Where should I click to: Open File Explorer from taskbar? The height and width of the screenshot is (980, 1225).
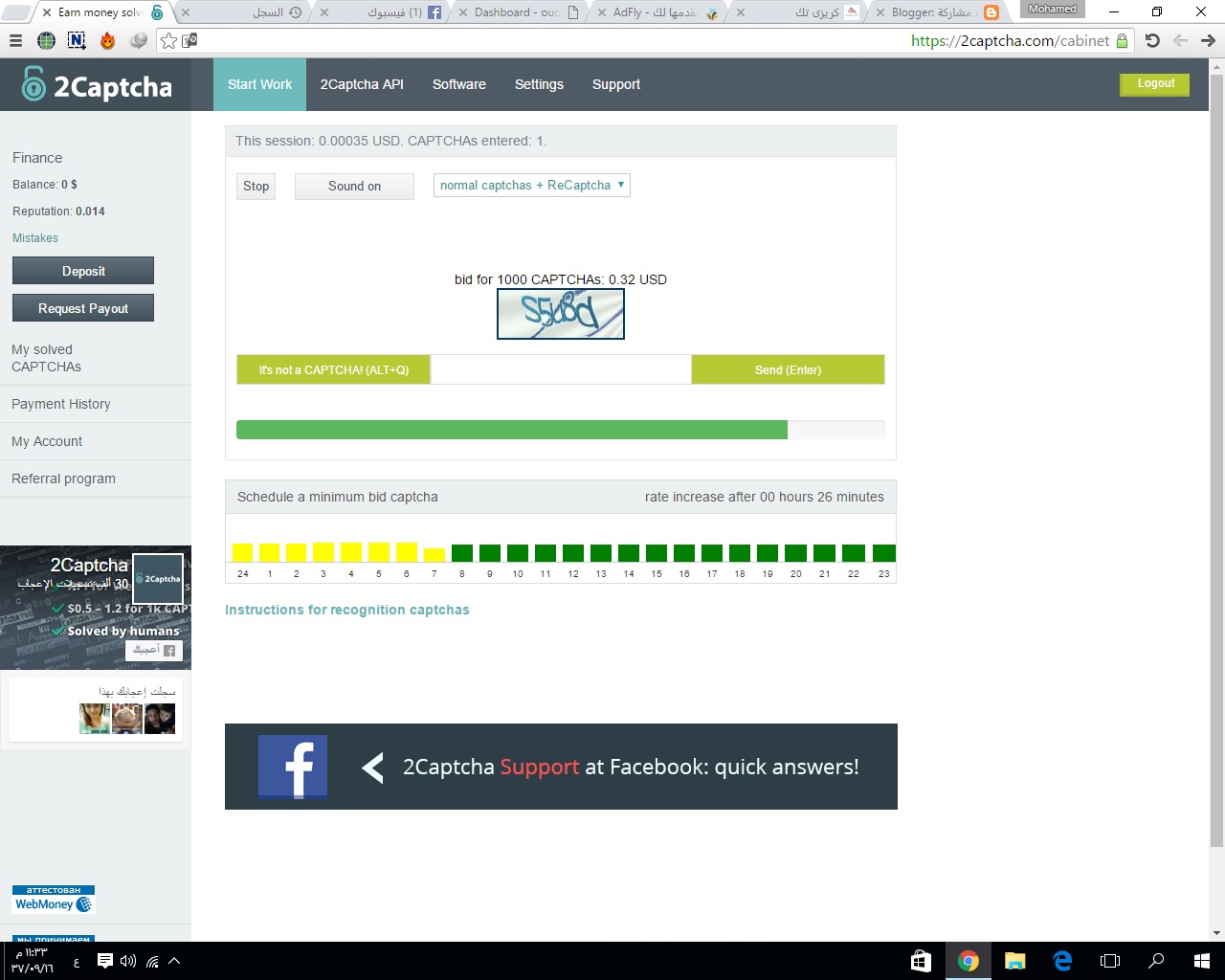point(1015,961)
